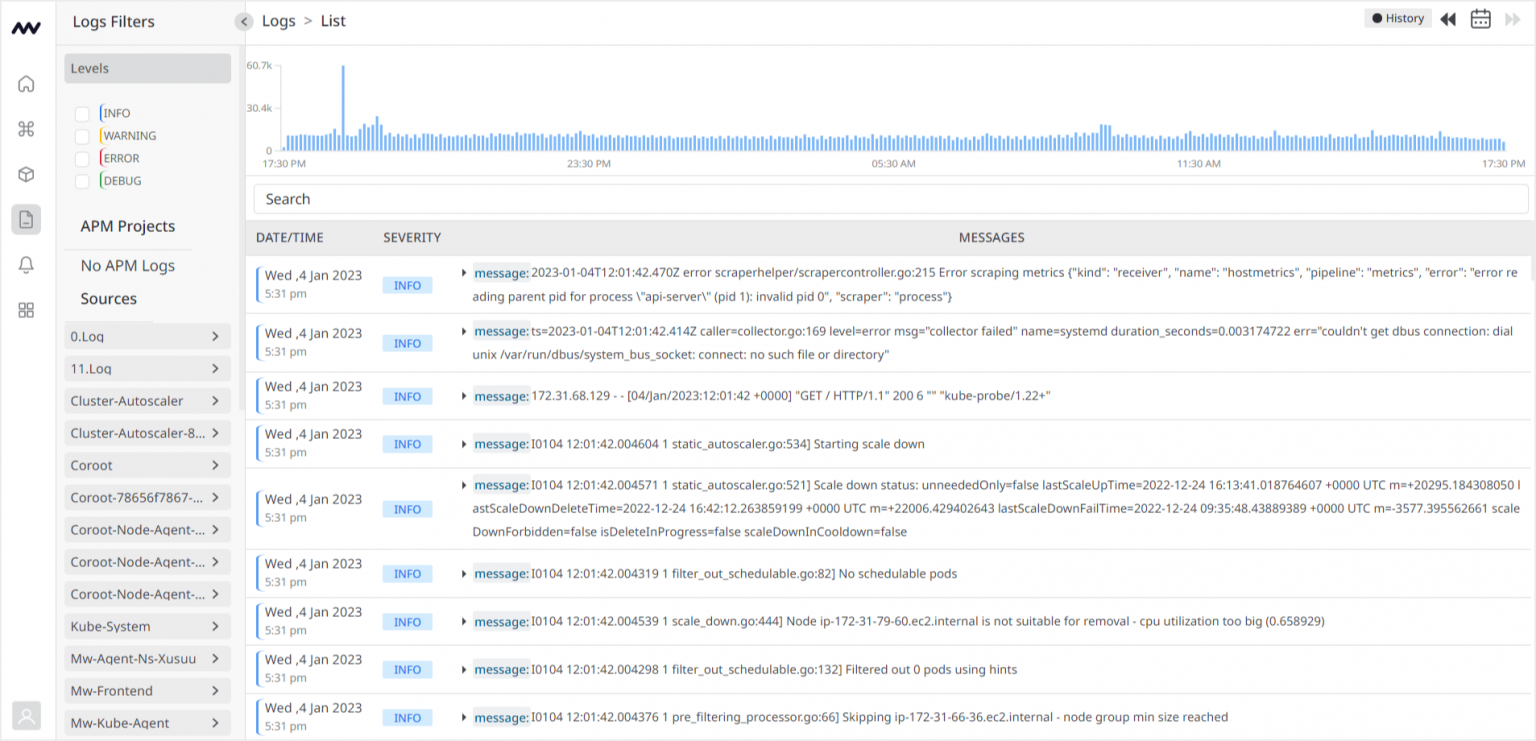
Task: Click the Middleware logo at top left
Action: point(26,26)
